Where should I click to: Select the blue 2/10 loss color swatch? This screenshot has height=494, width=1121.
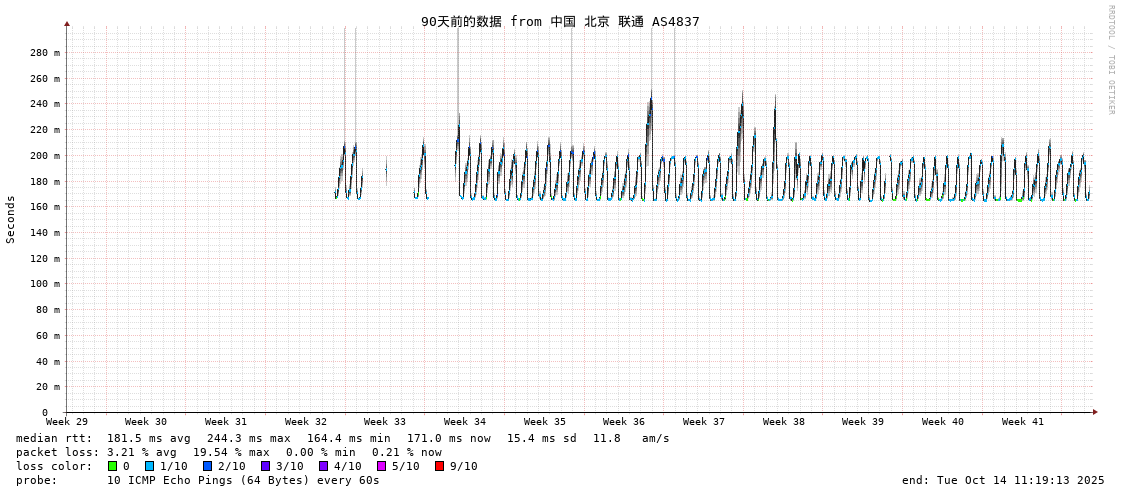tap(208, 466)
